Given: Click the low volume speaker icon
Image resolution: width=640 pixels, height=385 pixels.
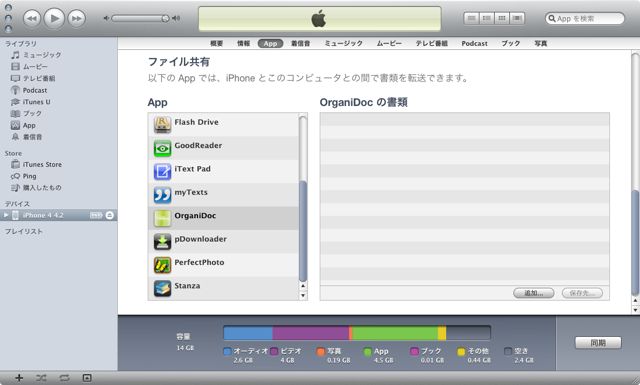Looking at the screenshot, I should tap(106, 18).
